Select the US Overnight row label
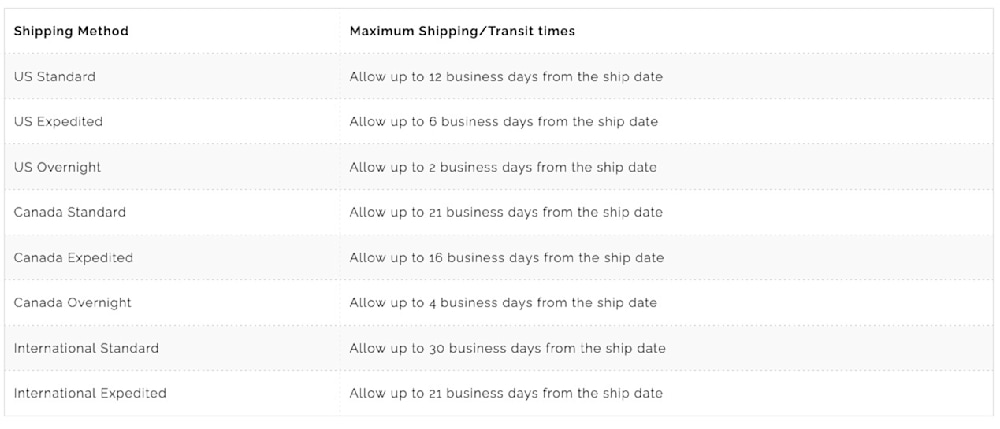Viewport: 1000px width, 429px height. point(57,167)
